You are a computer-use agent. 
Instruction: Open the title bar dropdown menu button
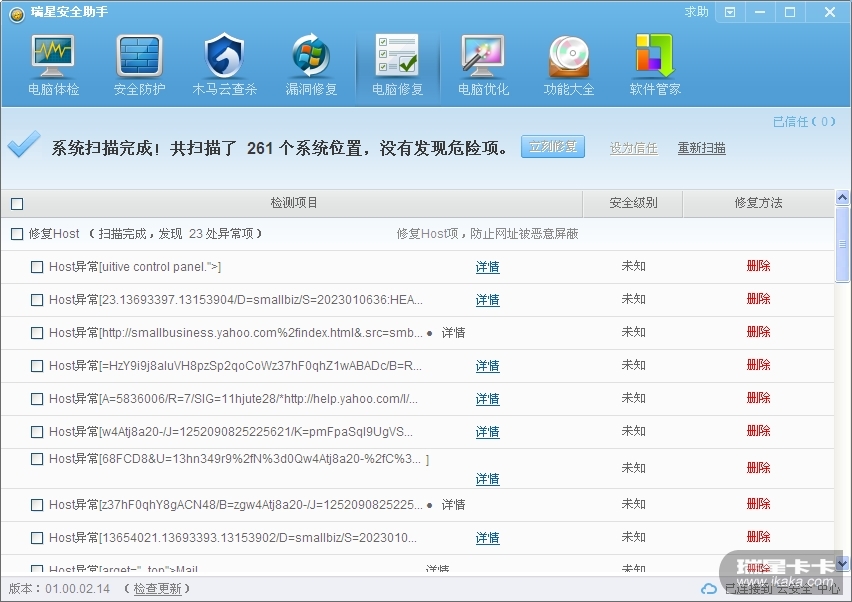tap(730, 12)
